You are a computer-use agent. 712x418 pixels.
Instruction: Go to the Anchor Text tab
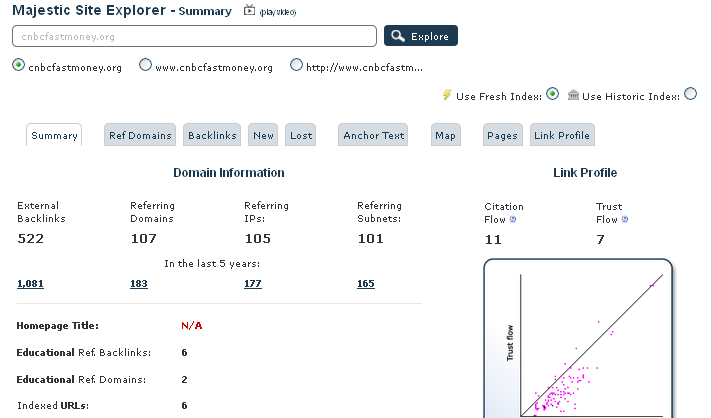click(x=373, y=135)
